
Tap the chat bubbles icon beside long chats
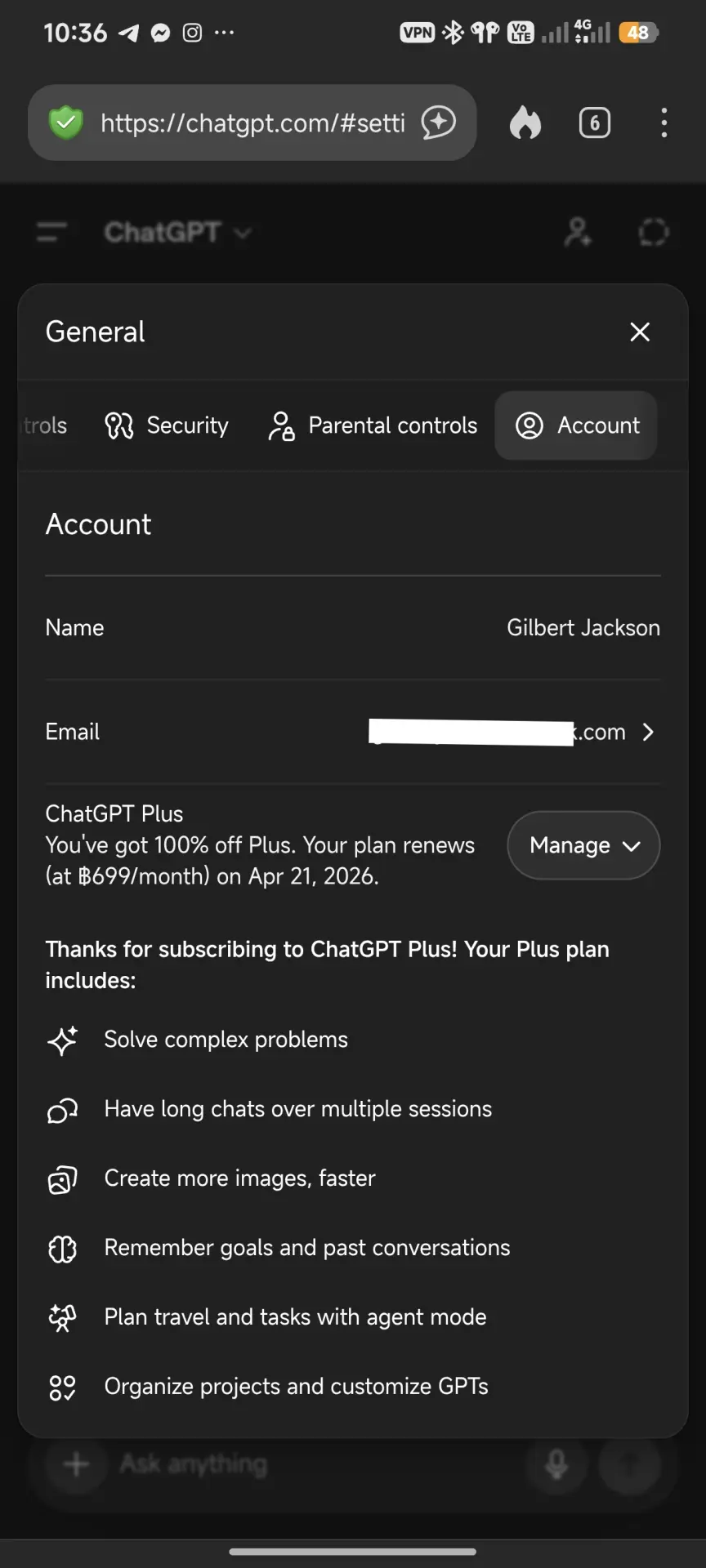[x=62, y=1110]
